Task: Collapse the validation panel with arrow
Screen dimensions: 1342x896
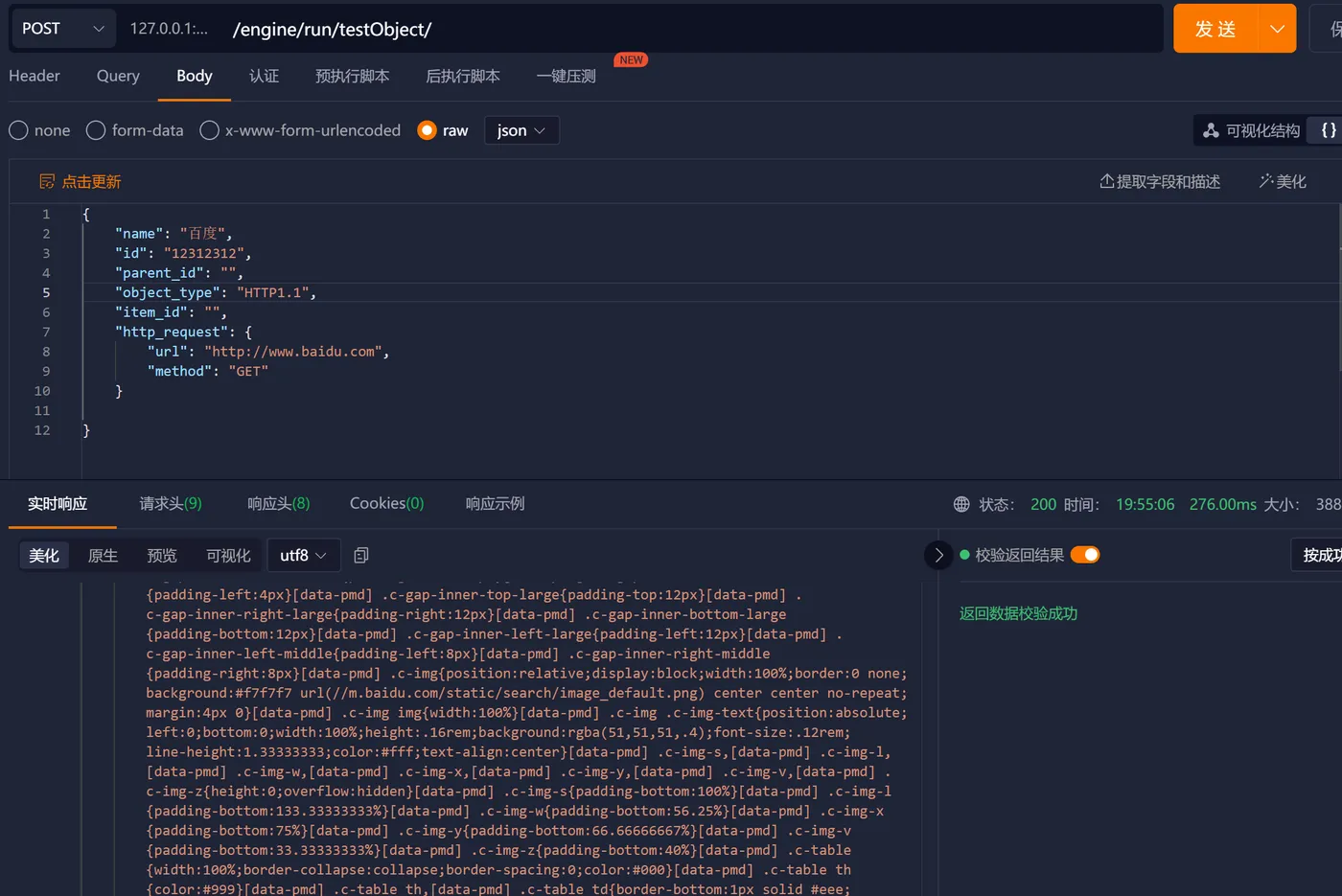Action: [x=938, y=555]
